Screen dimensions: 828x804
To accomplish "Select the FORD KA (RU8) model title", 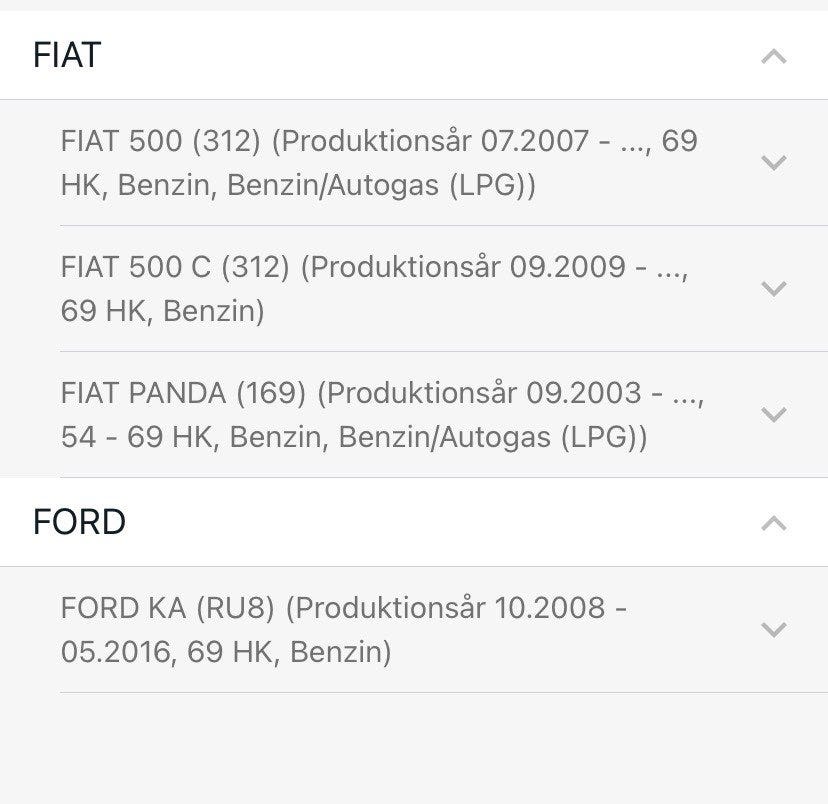I will click(x=172, y=608).
